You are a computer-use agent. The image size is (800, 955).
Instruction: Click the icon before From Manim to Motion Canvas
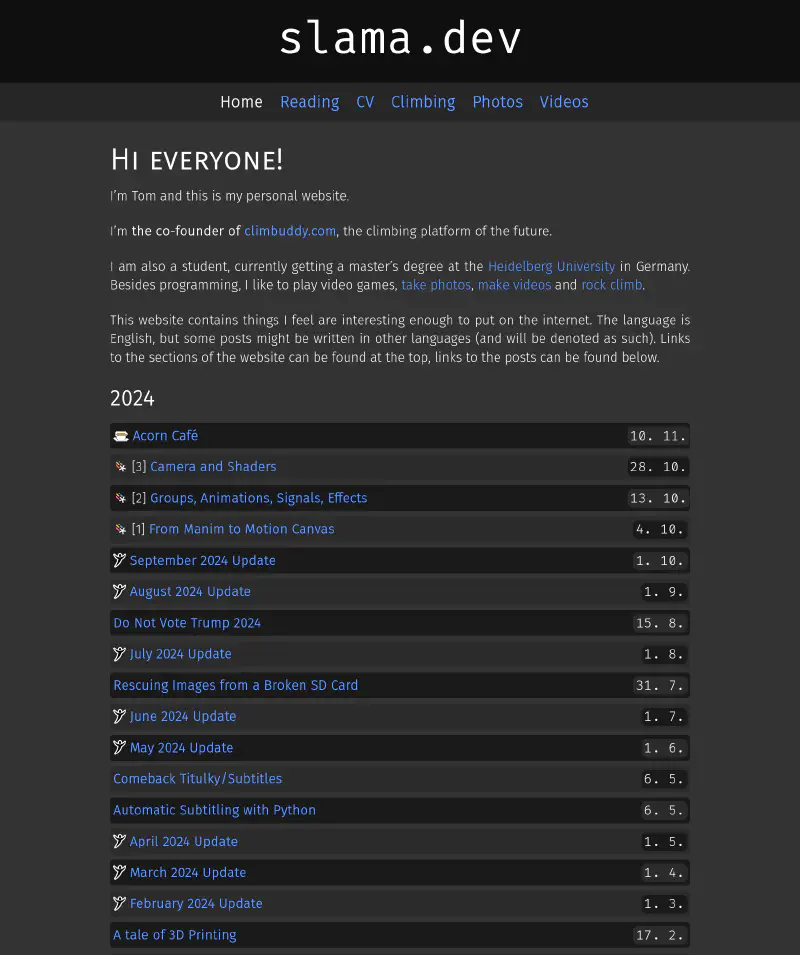pyautogui.click(x=120, y=529)
